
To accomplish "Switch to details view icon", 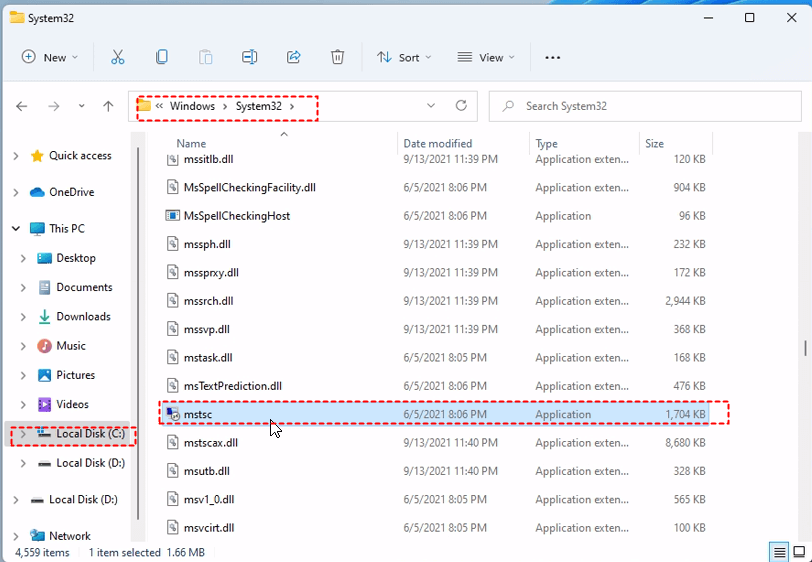I will click(779, 552).
